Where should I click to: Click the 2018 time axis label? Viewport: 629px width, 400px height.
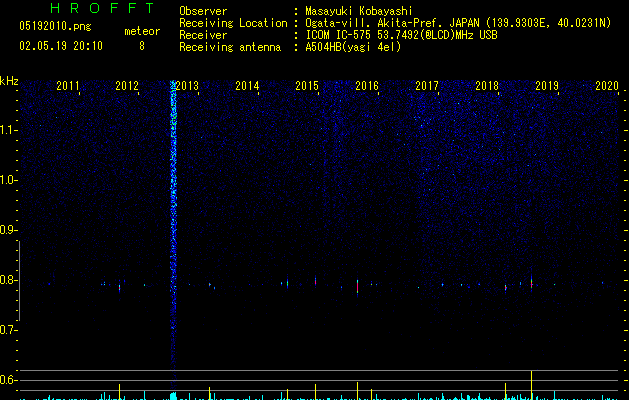click(x=487, y=86)
